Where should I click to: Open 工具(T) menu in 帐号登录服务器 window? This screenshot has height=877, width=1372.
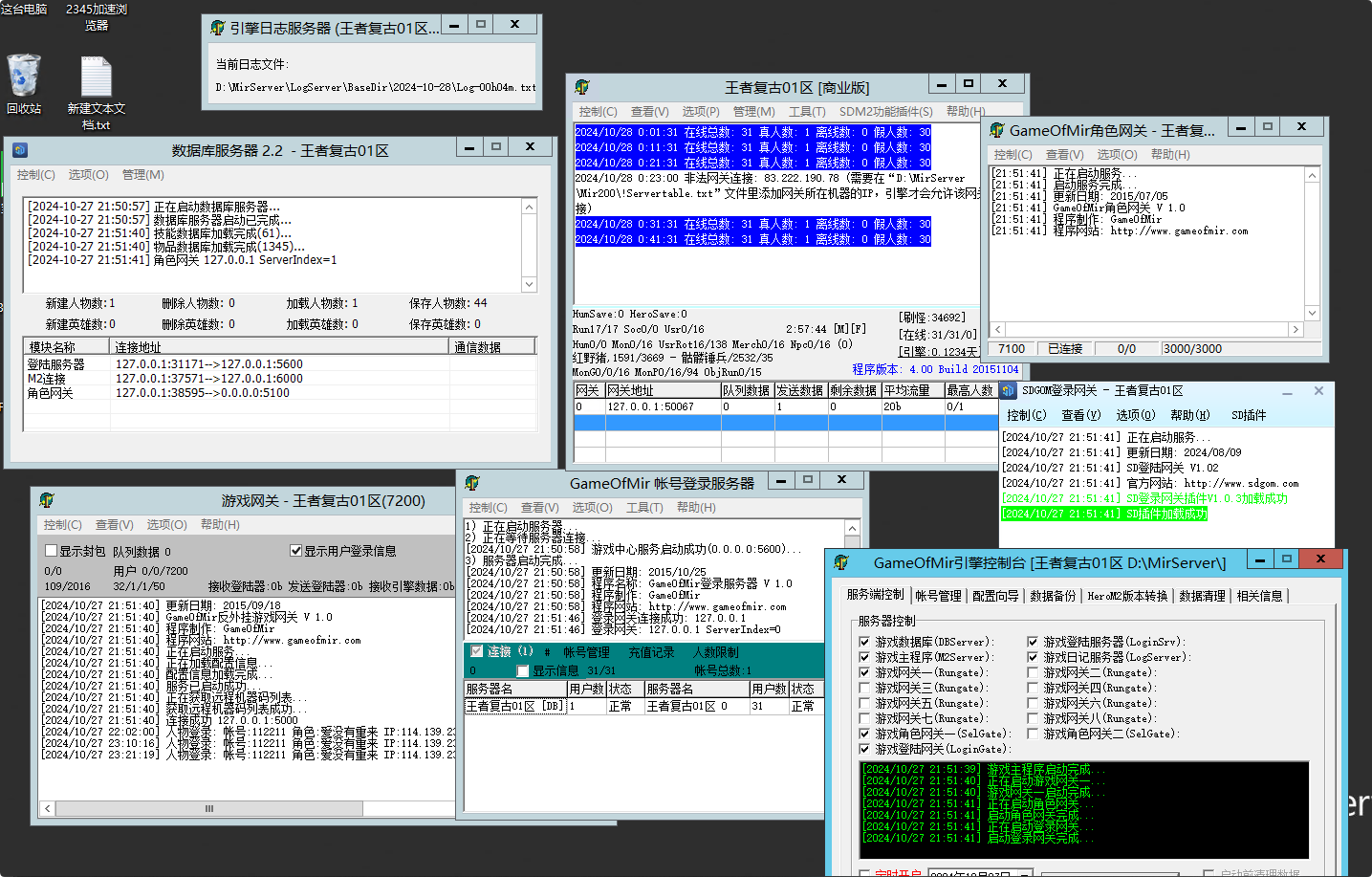click(644, 508)
